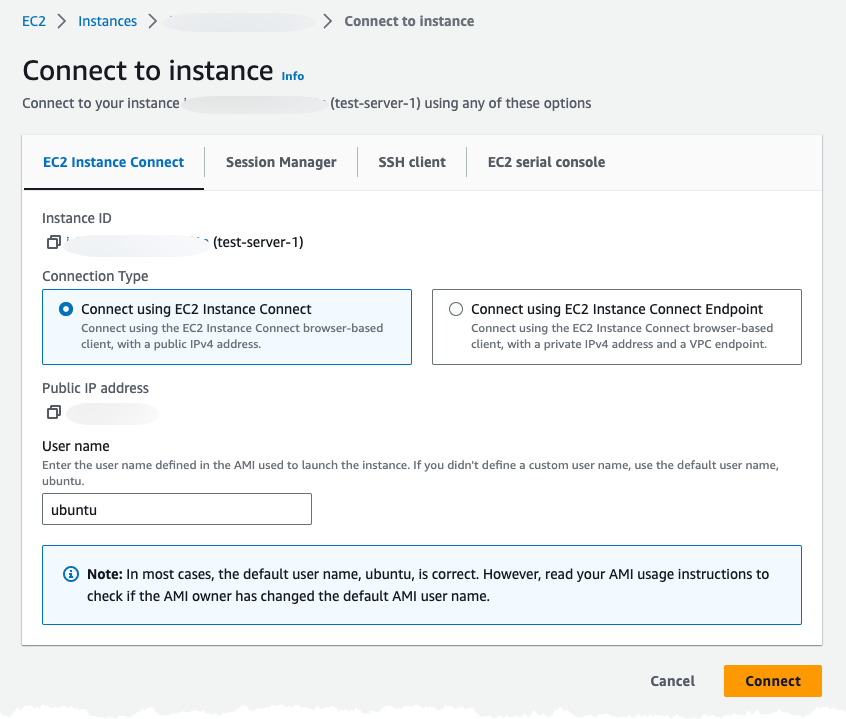
Task: Select Connect using EC2 Instance Connect radio
Action: (x=66, y=309)
